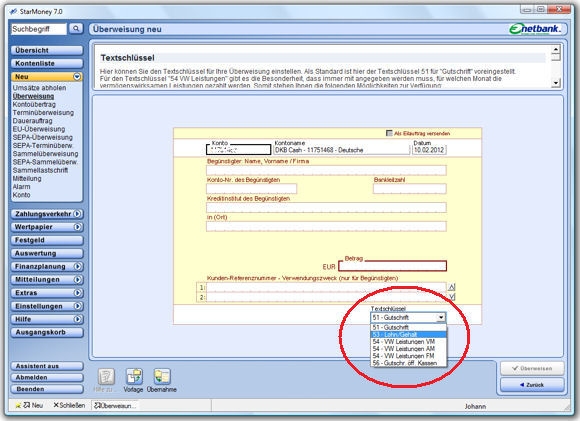580x421 pixels.
Task: Click the Überweisen button
Action: click(x=532, y=368)
